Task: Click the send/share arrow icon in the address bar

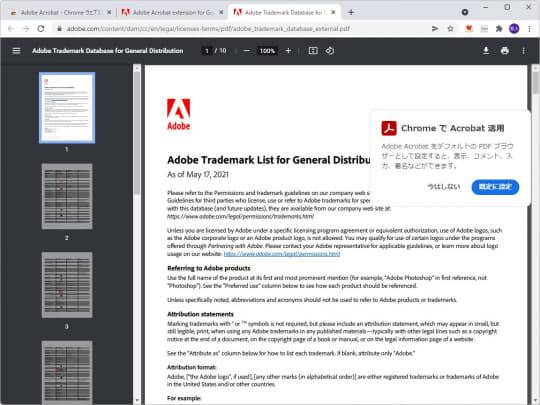Action: 435,29
